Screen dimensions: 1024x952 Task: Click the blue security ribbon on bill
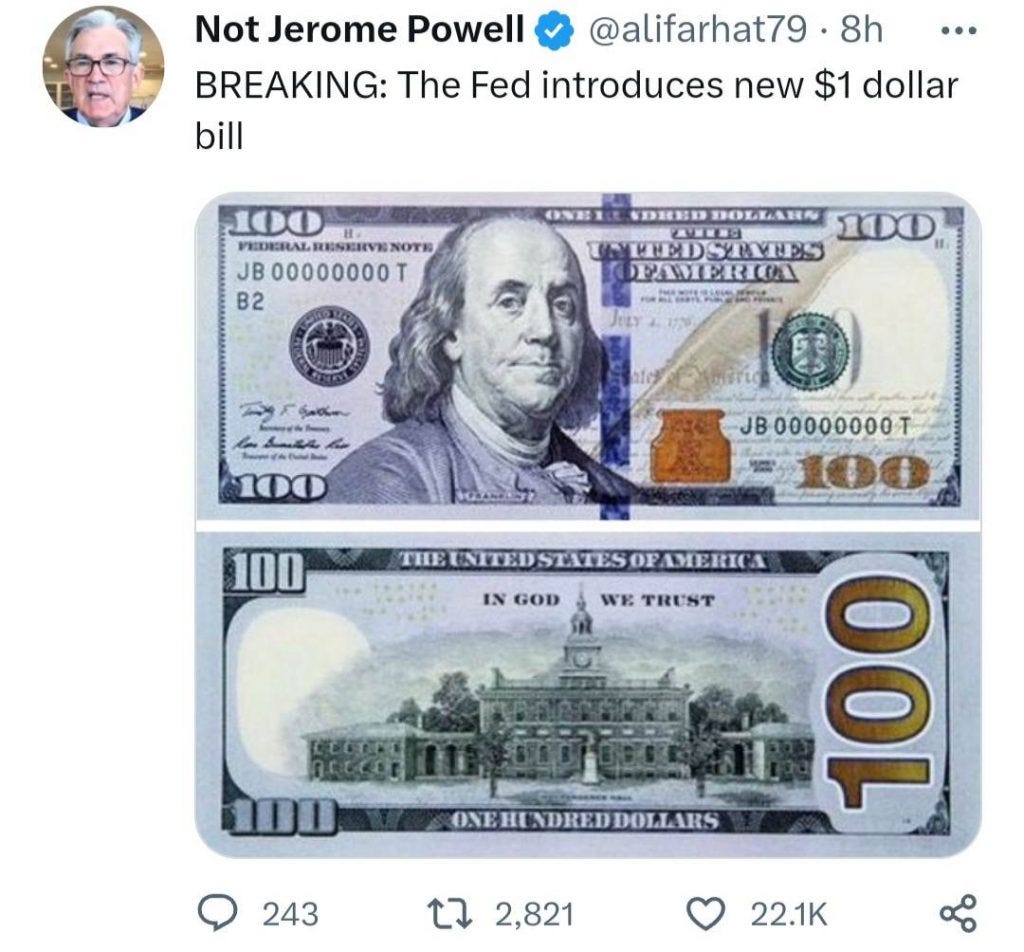coord(615,356)
